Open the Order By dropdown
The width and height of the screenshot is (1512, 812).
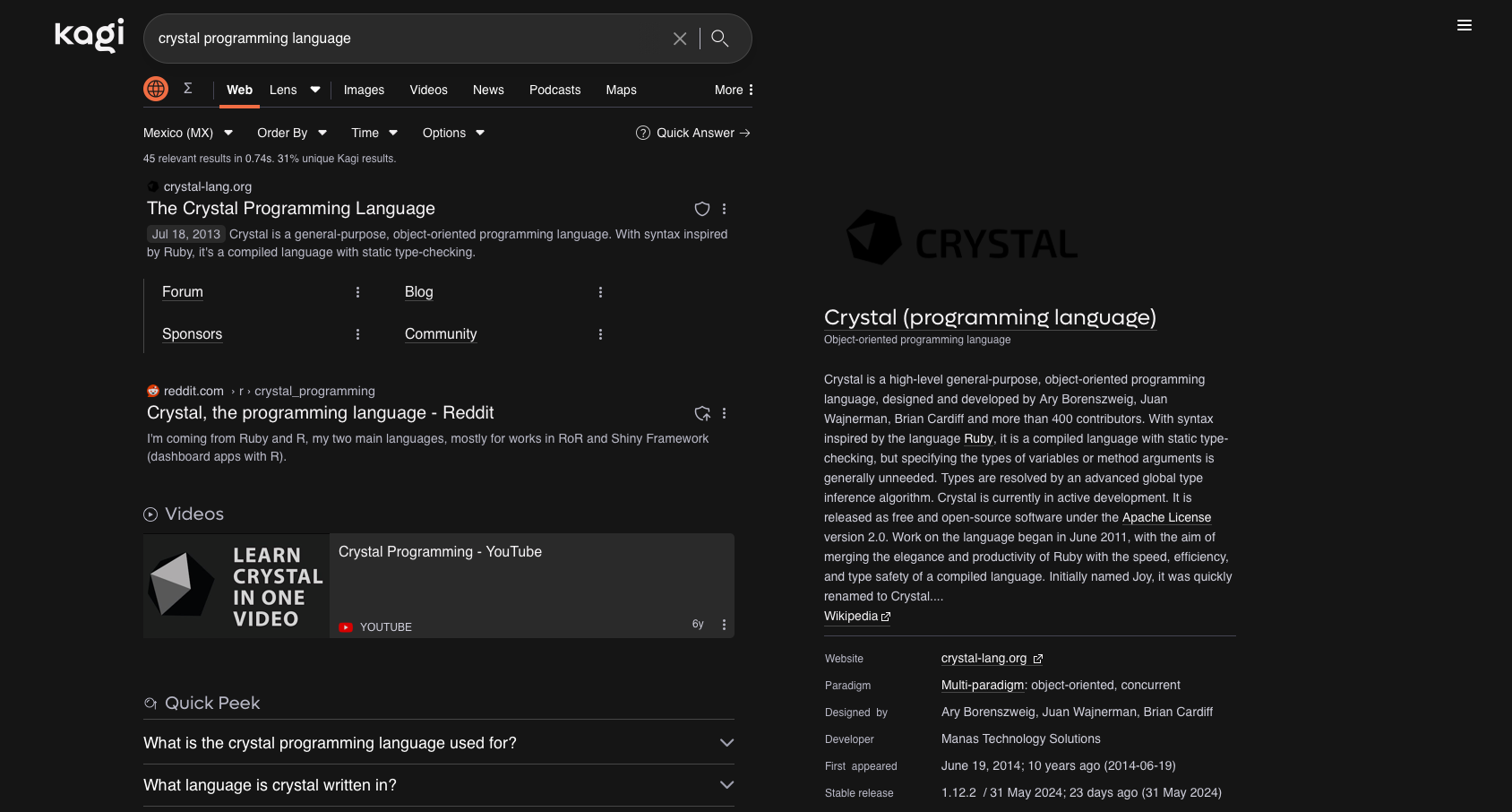click(291, 133)
